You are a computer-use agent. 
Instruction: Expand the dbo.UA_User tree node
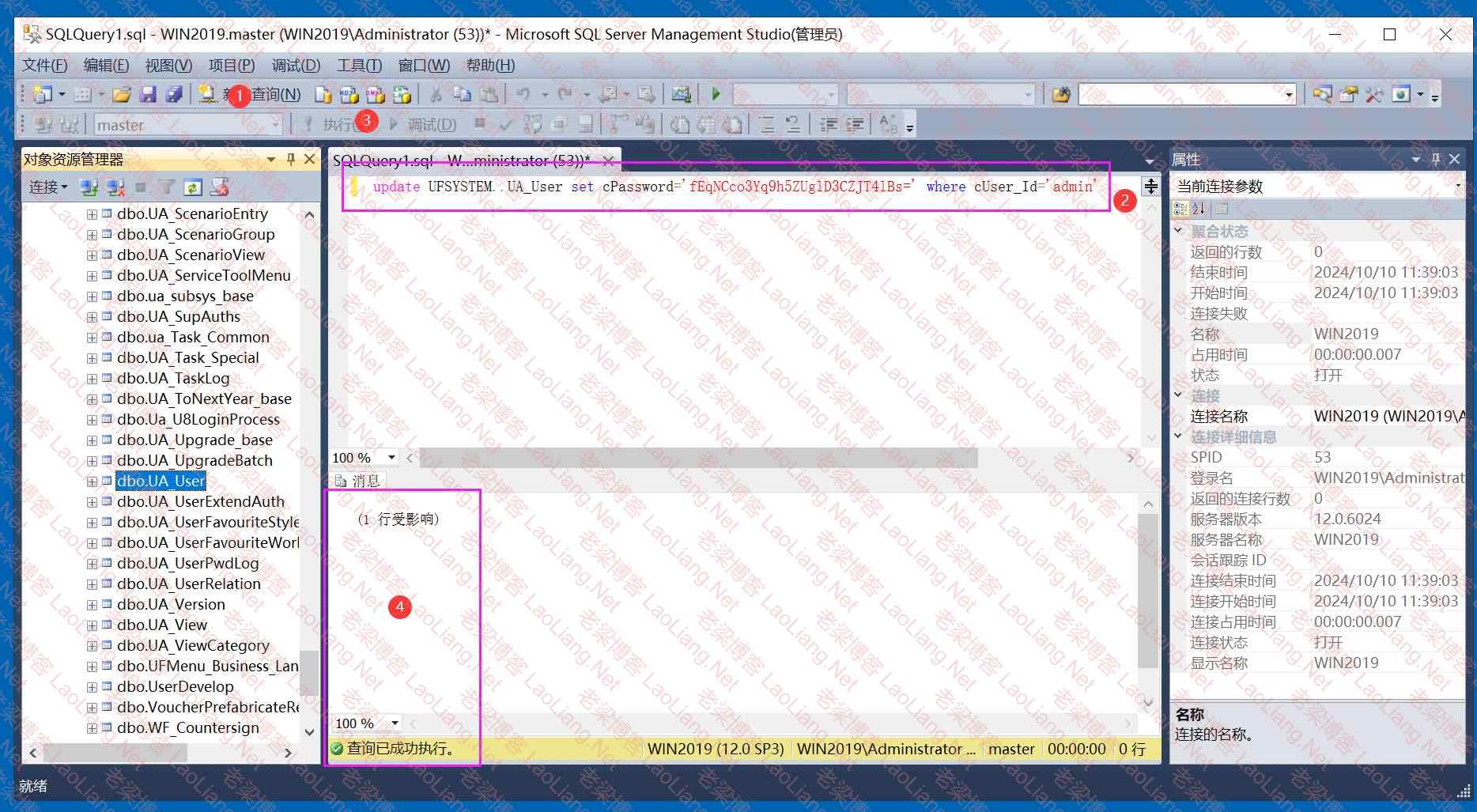click(92, 482)
